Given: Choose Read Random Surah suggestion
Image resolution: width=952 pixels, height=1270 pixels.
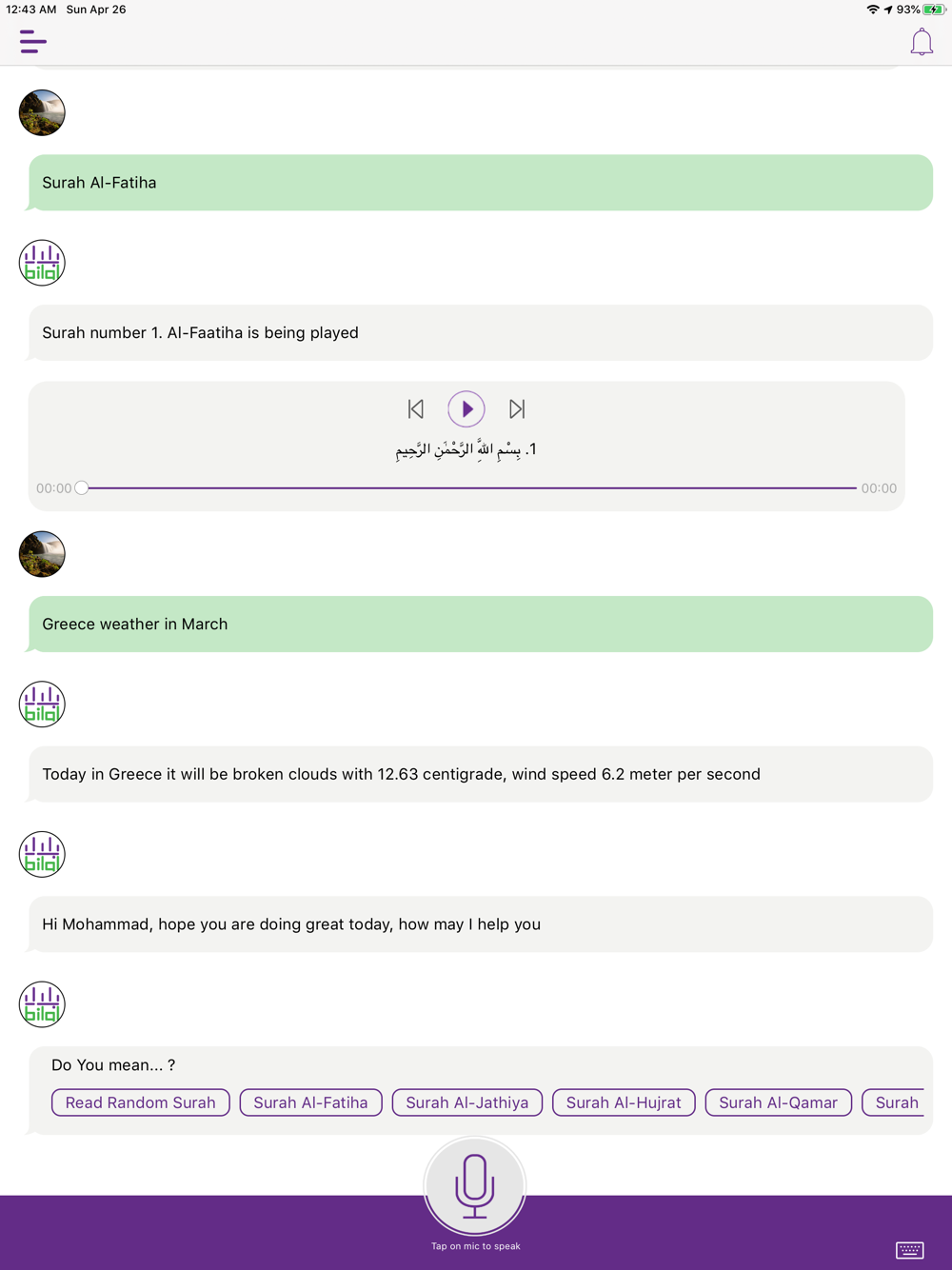Looking at the screenshot, I should (x=141, y=1102).
